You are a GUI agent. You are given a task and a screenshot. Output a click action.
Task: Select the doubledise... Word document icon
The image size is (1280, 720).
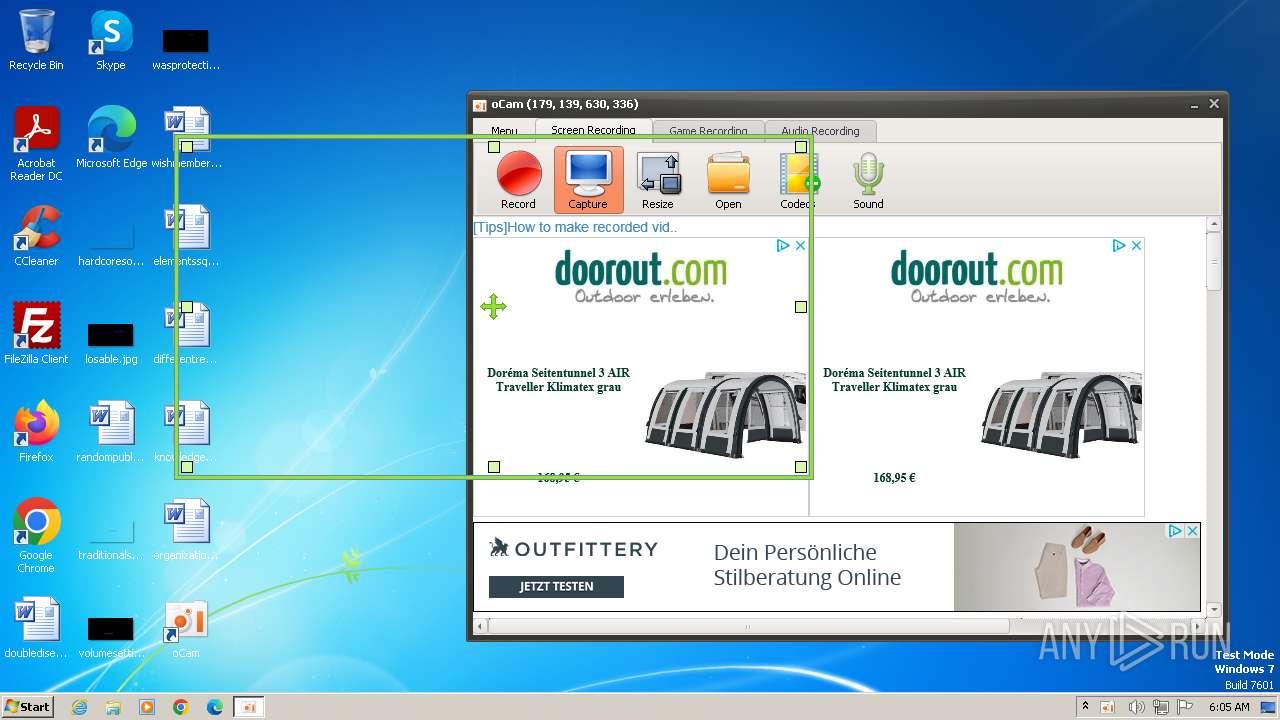pos(36,628)
